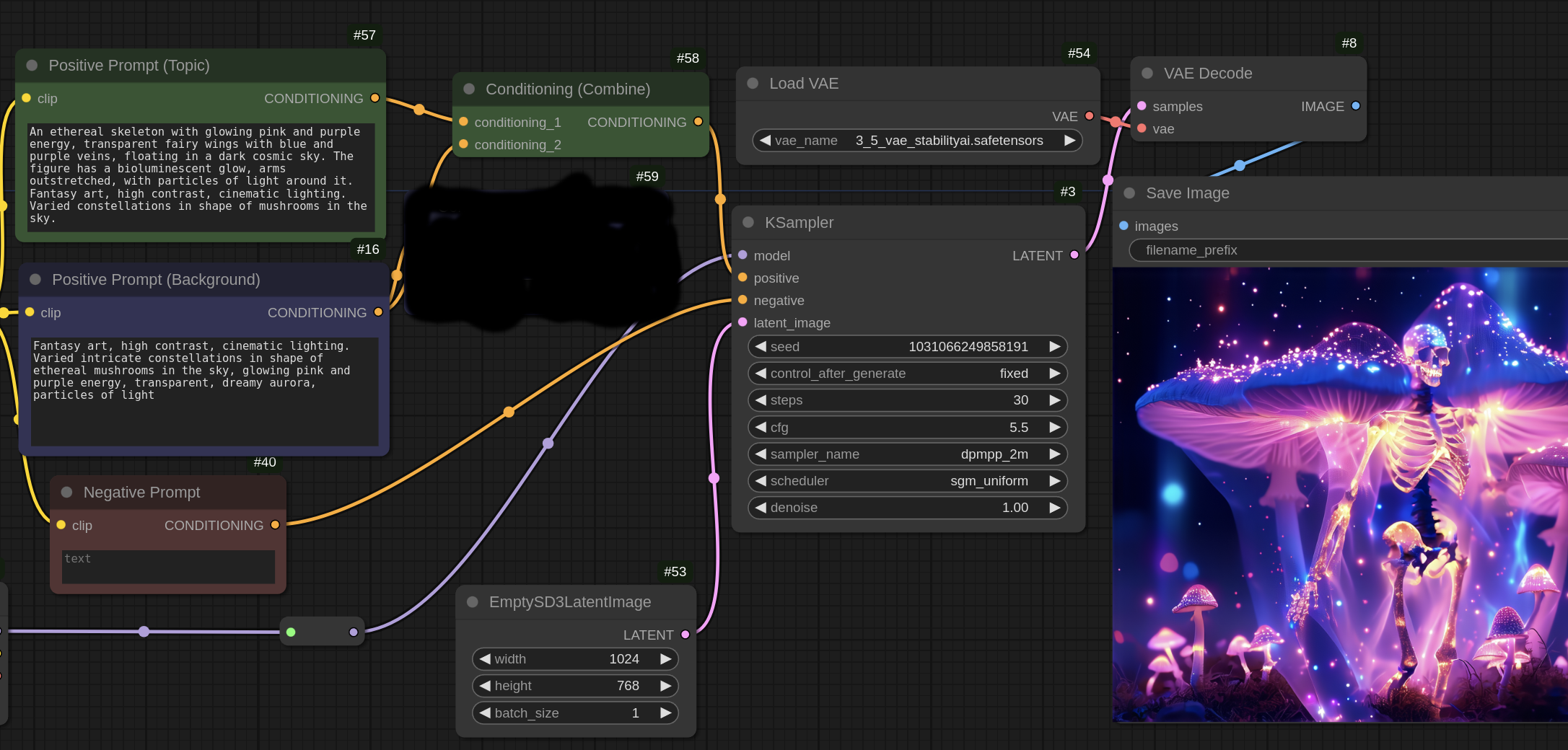This screenshot has height=750, width=1568.
Task: Select the Save Image node title bar
Action: (1187, 193)
